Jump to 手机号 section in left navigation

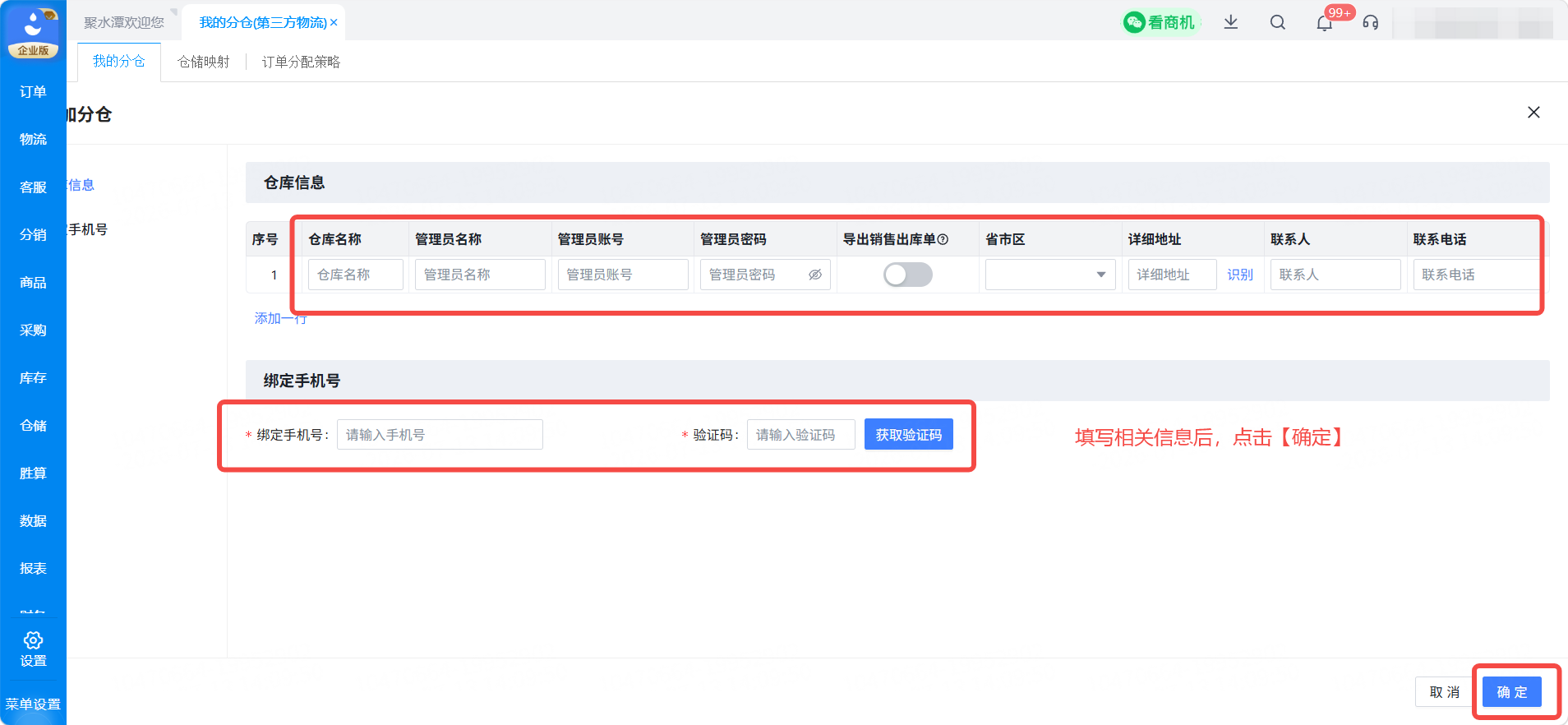88,229
